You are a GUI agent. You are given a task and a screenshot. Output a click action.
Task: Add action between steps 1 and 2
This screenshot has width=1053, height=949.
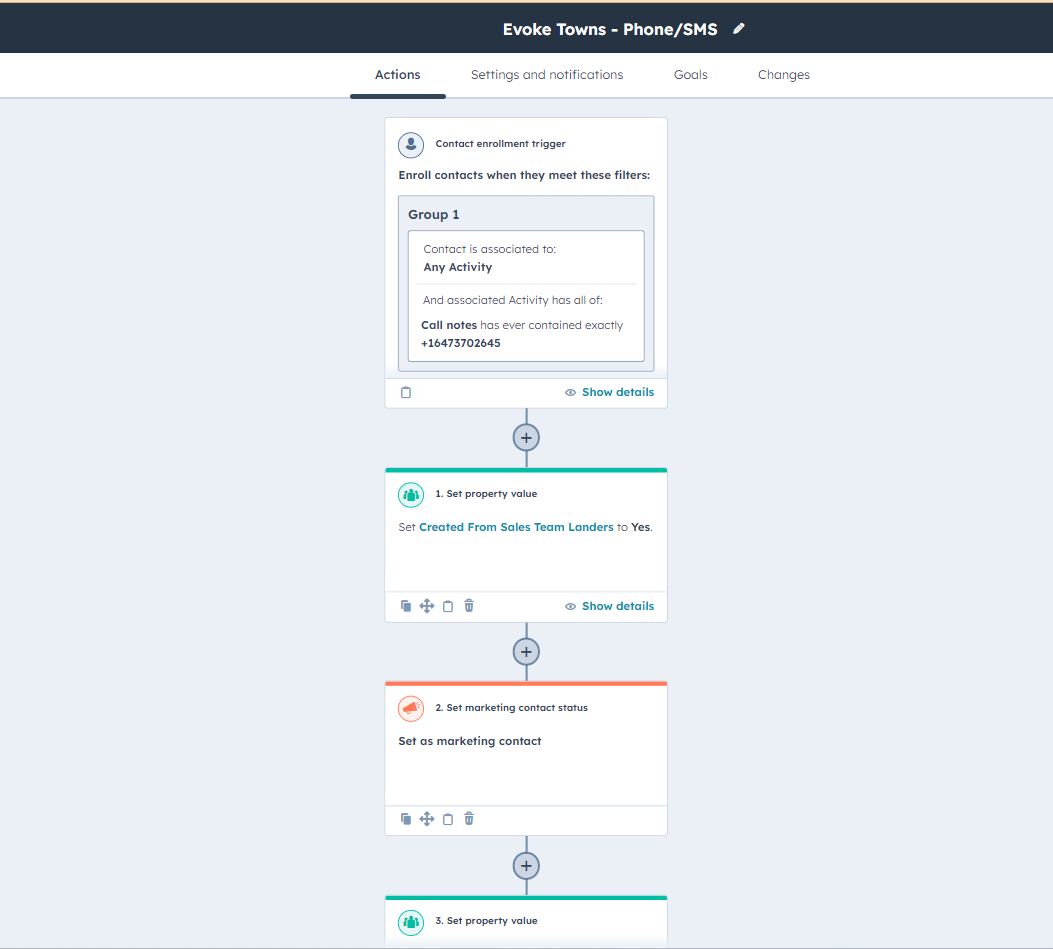[x=526, y=652]
